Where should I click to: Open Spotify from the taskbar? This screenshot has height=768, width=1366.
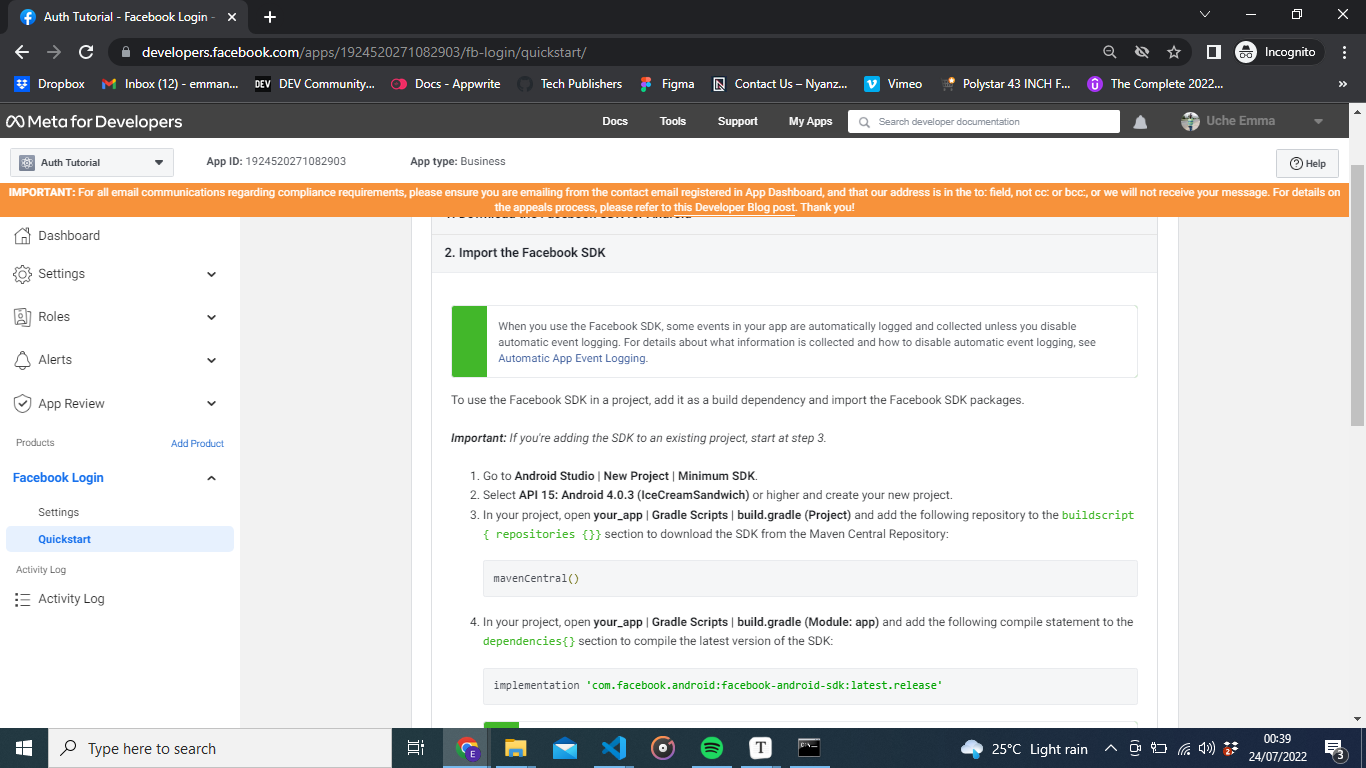point(712,748)
